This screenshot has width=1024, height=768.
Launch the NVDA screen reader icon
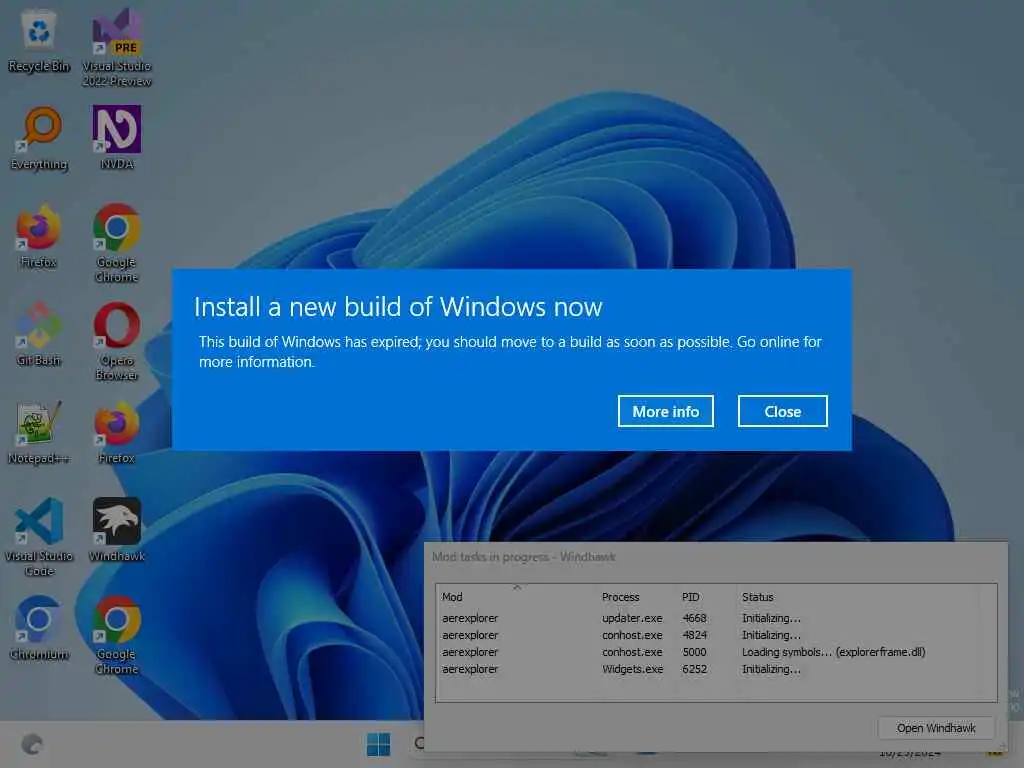117,138
